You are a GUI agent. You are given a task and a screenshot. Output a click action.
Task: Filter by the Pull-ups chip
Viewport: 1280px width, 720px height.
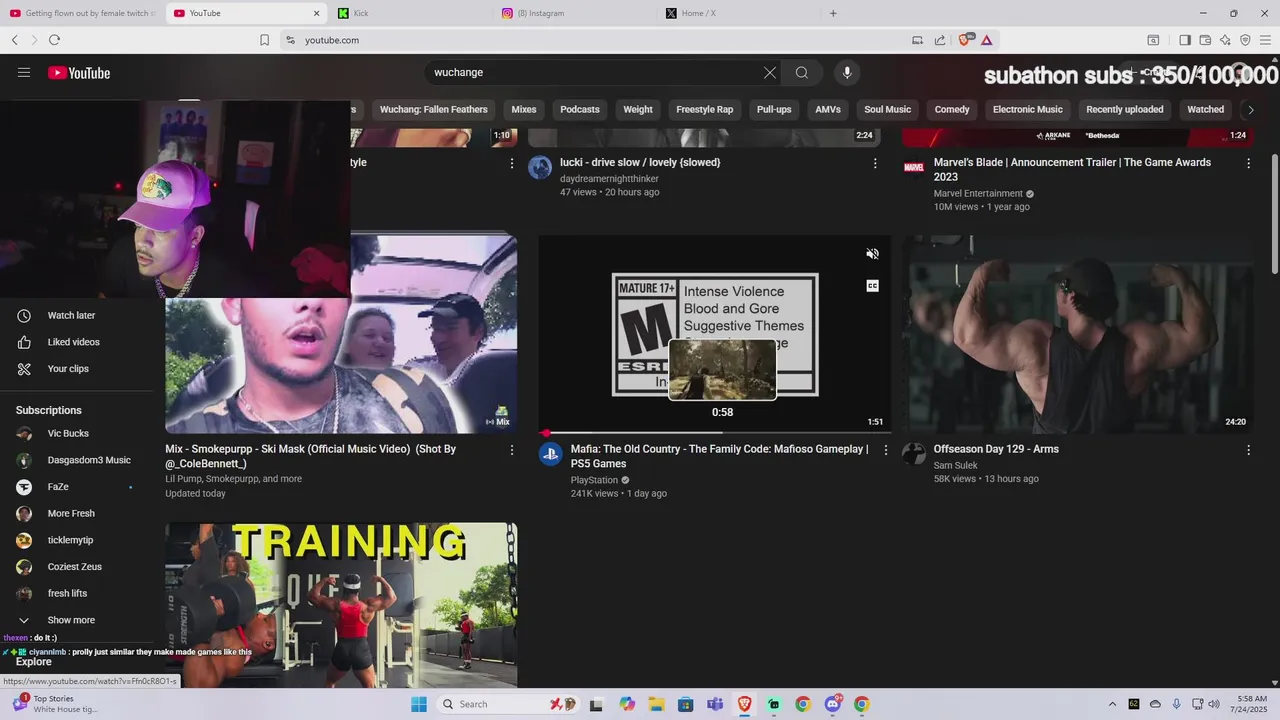(774, 110)
